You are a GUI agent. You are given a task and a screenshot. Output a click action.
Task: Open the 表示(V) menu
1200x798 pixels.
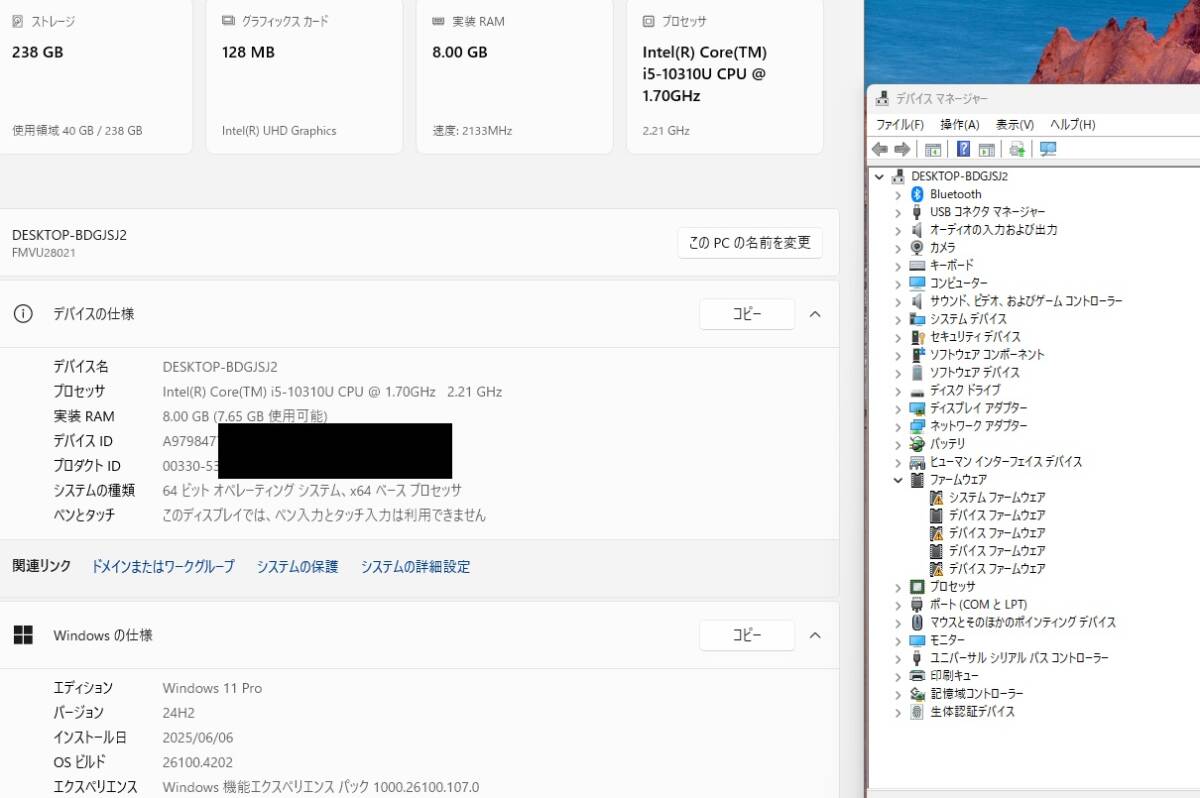(x=1014, y=124)
